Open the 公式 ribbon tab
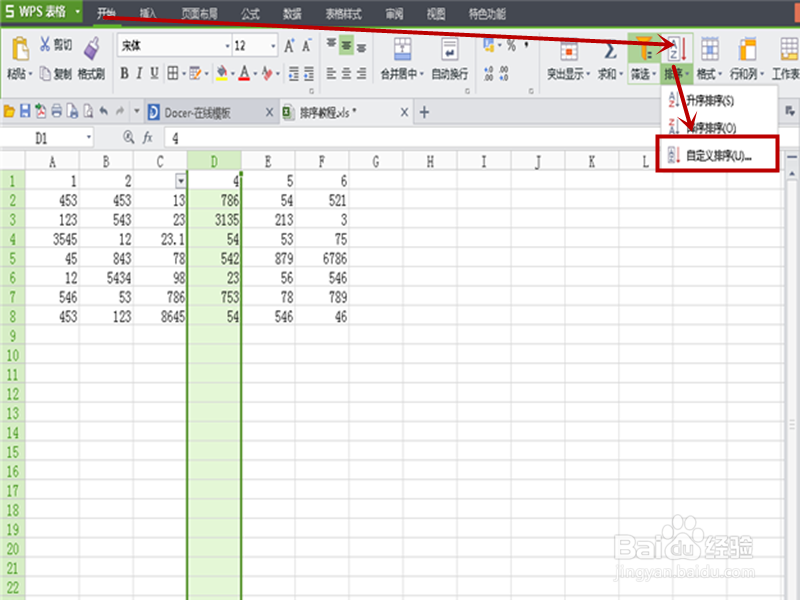The image size is (800, 600). 250,14
